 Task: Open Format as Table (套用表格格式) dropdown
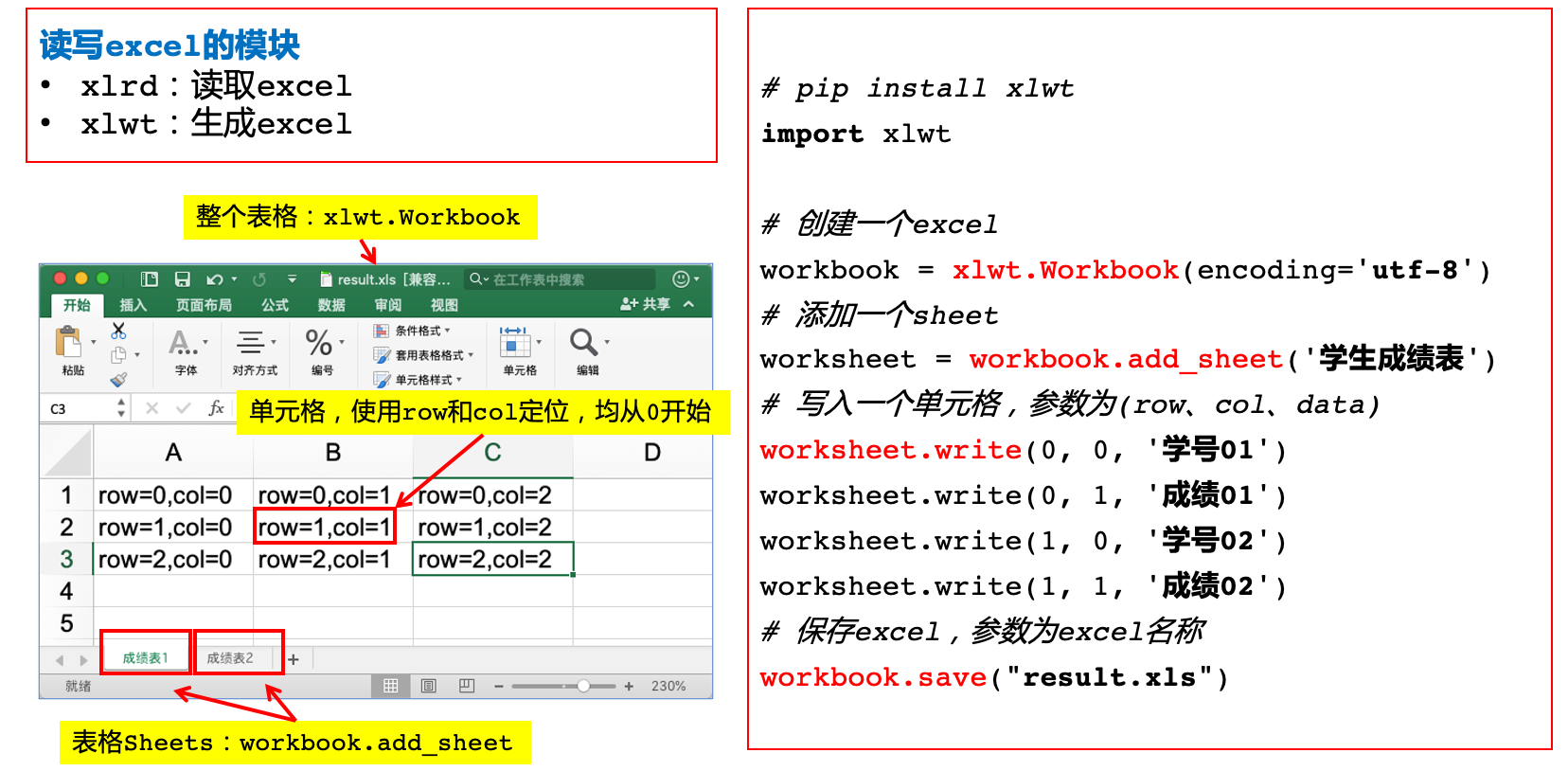click(423, 355)
